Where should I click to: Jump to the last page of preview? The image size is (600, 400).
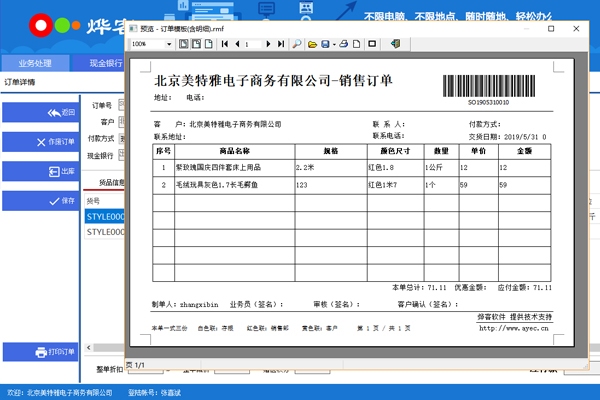tap(281, 44)
